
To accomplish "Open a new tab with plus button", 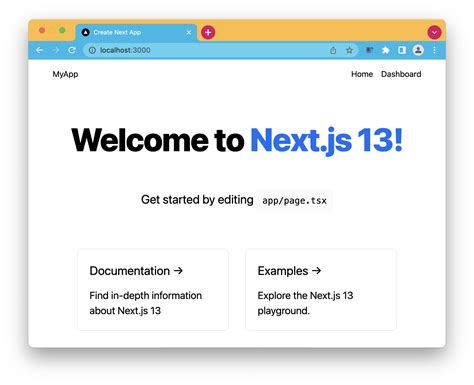I will click(x=208, y=32).
